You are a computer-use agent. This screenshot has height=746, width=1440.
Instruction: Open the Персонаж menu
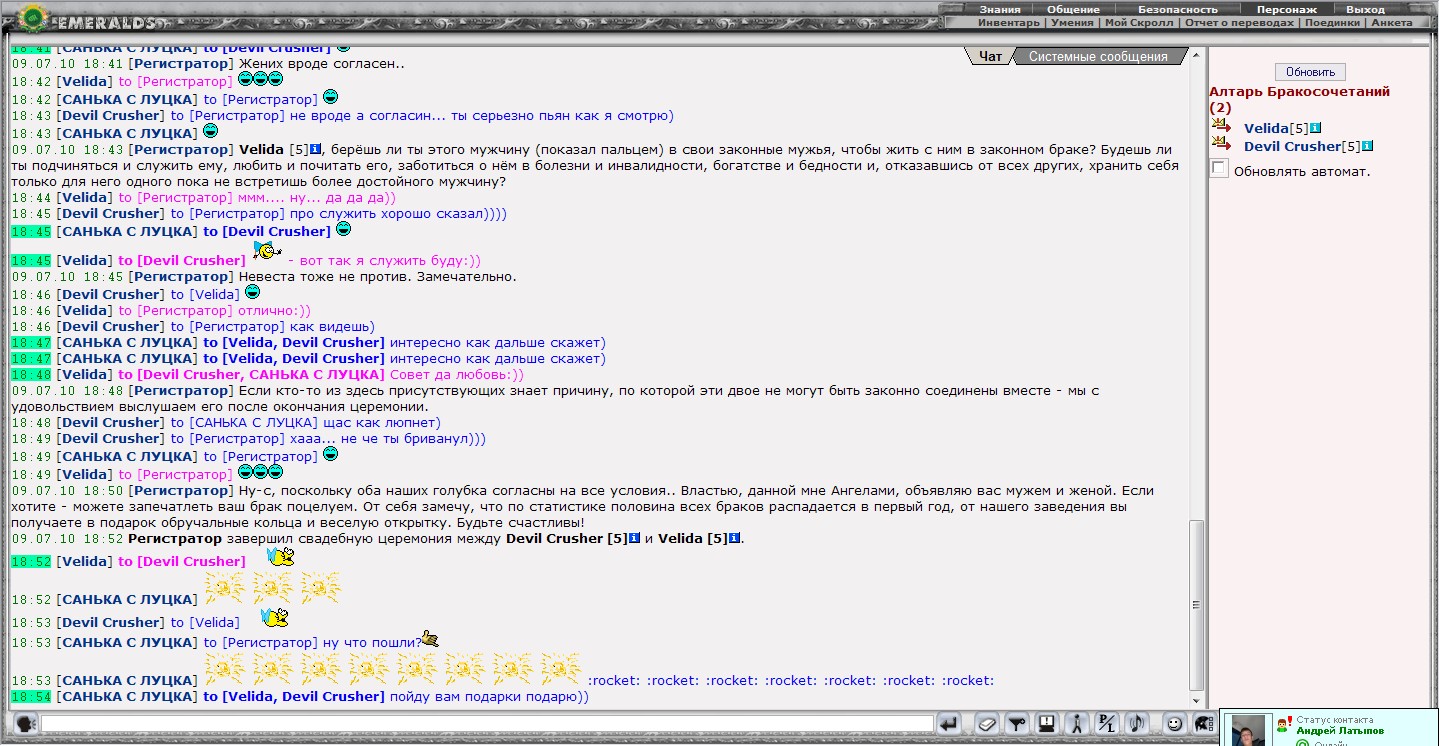pyautogui.click(x=1287, y=9)
